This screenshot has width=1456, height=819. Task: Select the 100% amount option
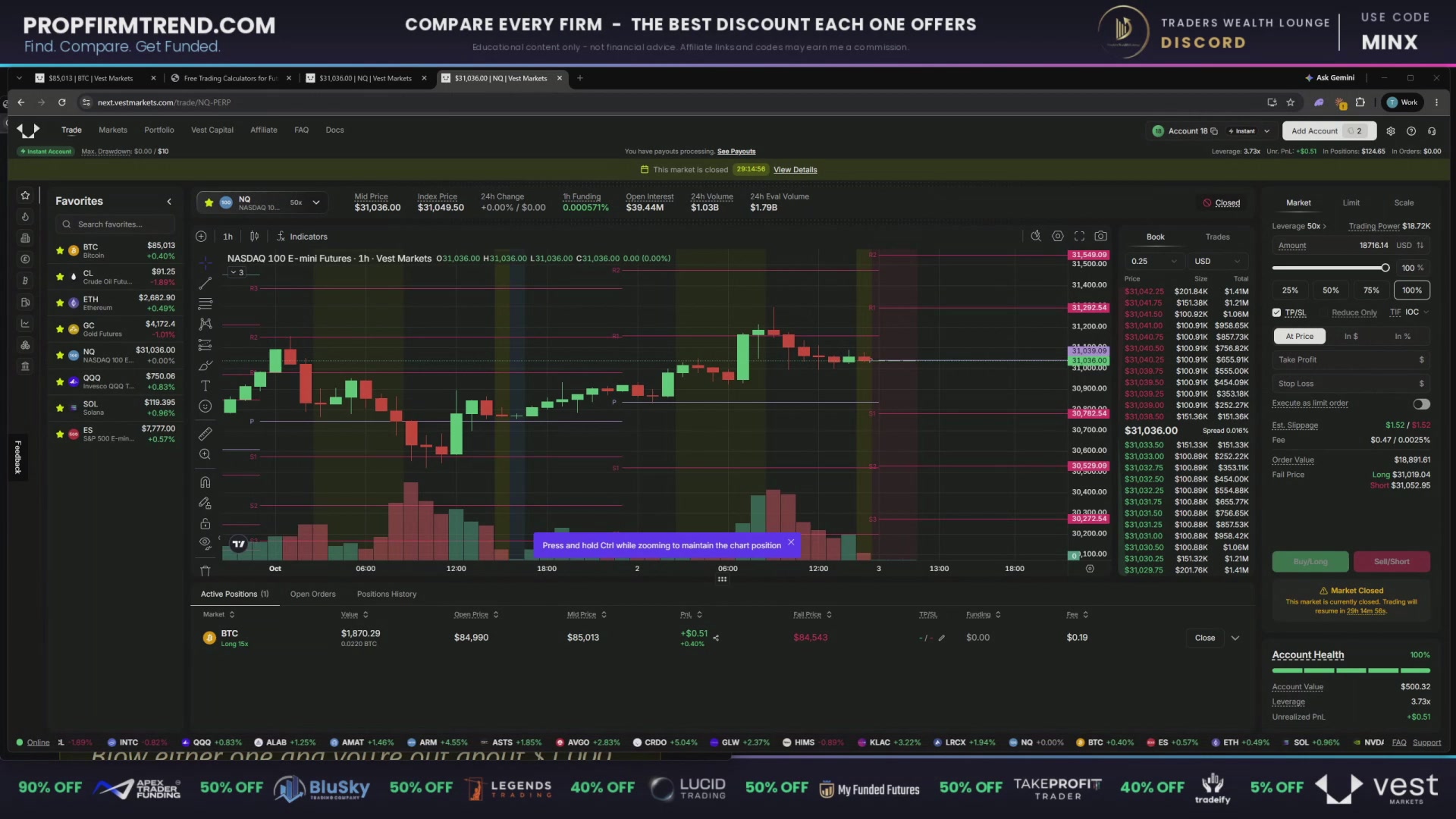(1412, 290)
